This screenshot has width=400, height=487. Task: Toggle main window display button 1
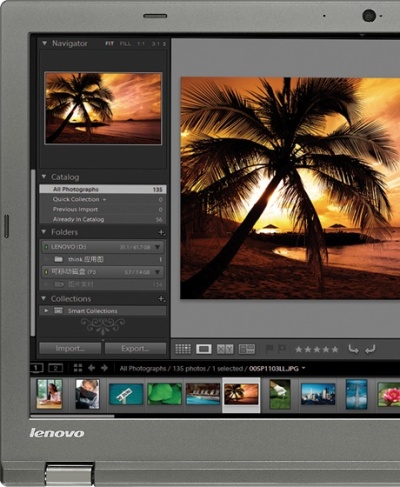tap(37, 368)
